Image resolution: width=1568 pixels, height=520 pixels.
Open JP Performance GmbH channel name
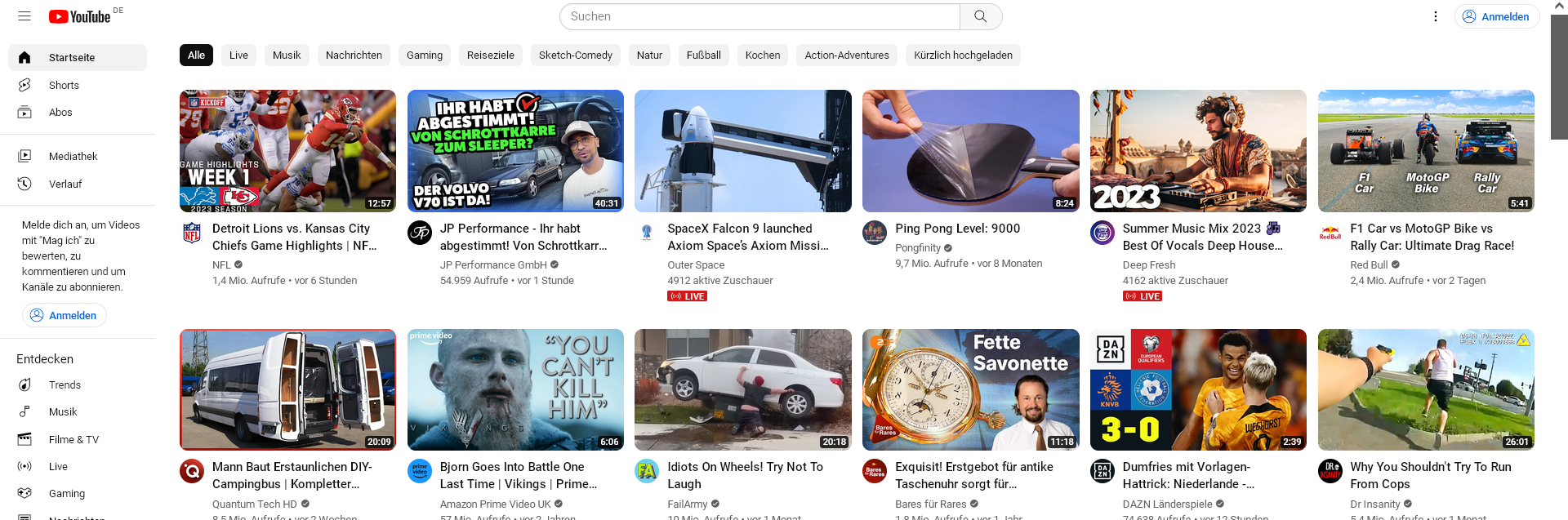click(x=493, y=264)
